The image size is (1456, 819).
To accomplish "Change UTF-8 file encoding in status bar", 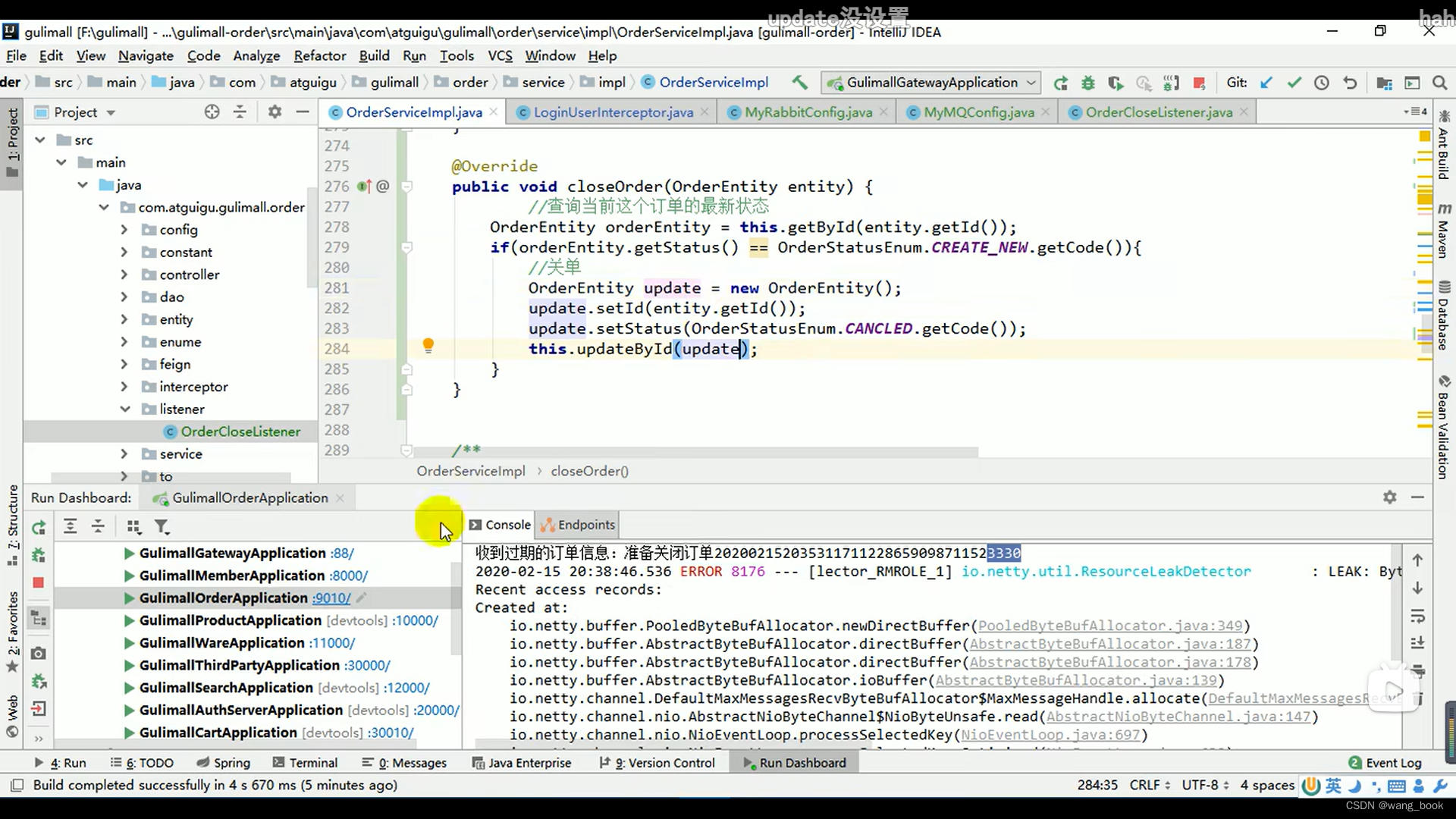I will coord(1205,785).
